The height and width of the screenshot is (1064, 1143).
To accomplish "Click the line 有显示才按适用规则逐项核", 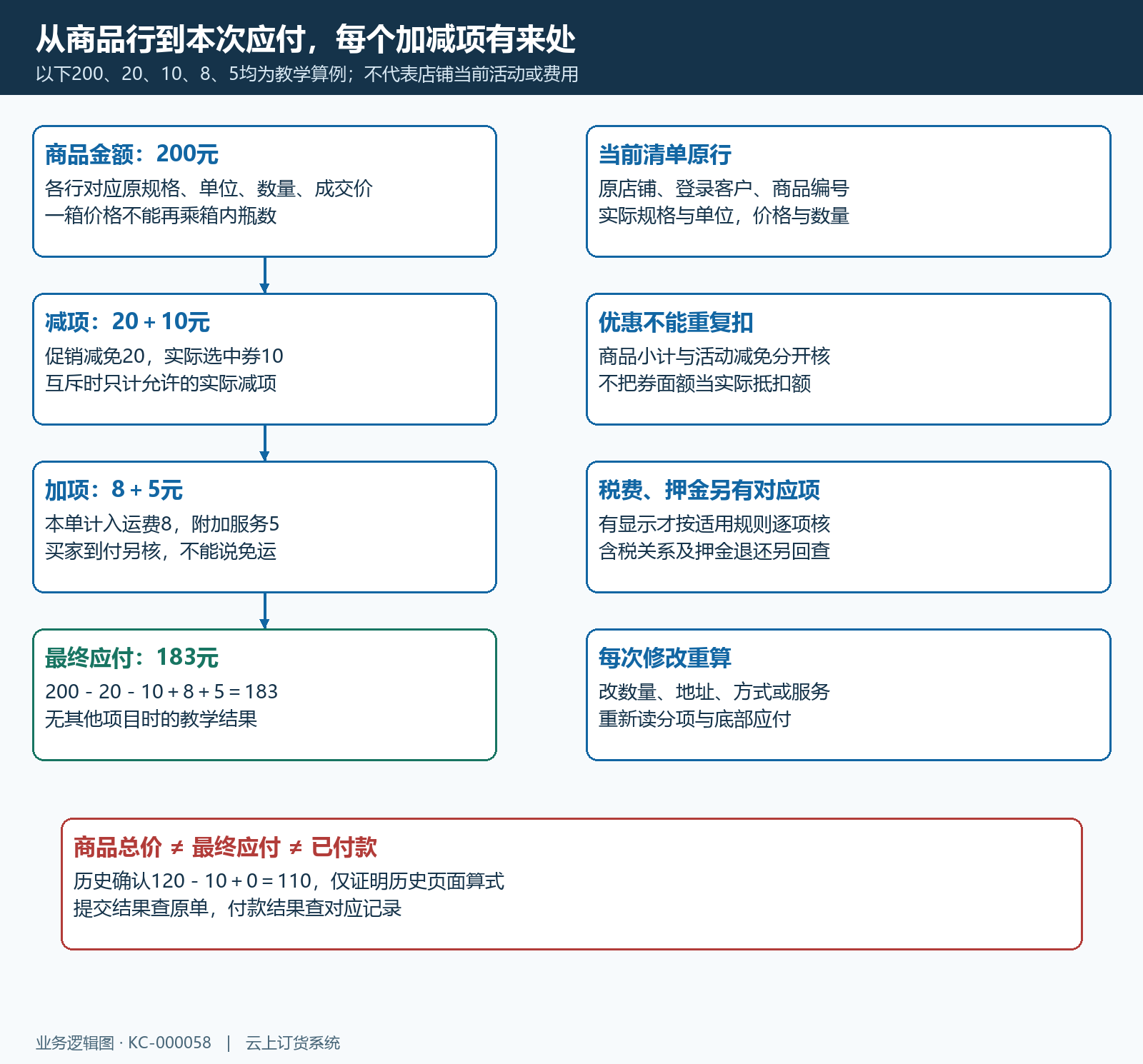I will (x=714, y=524).
